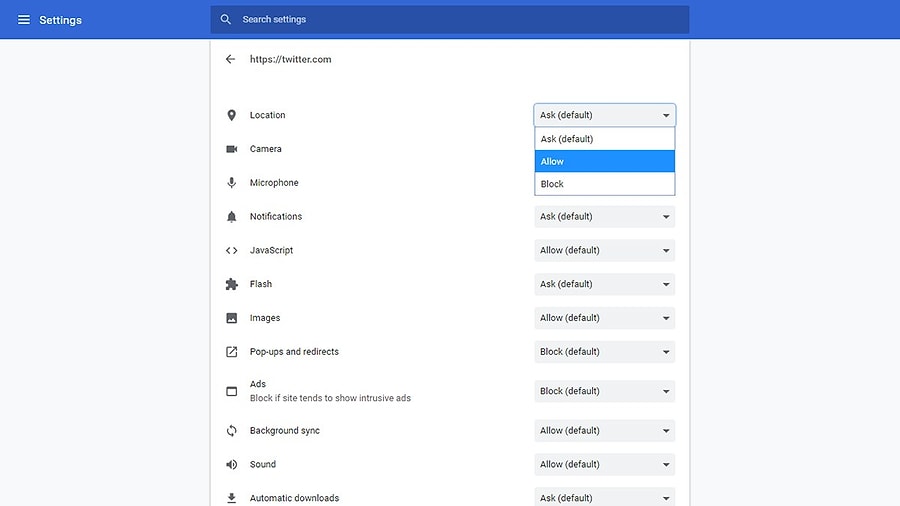Screen dimensions: 900x506
Task: Open the Pop-ups and redirects dropdown
Action: click(604, 352)
